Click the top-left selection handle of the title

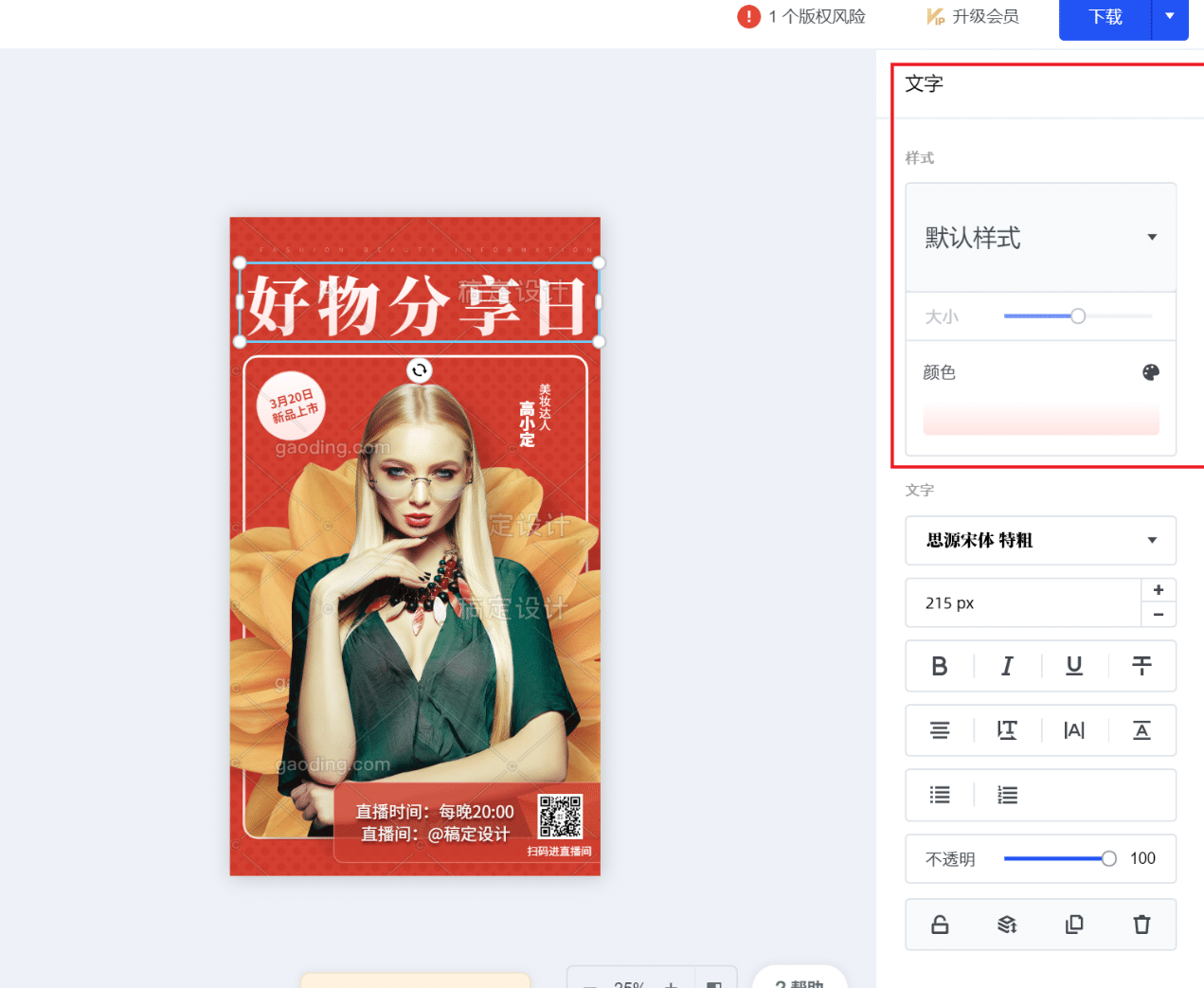(240, 263)
